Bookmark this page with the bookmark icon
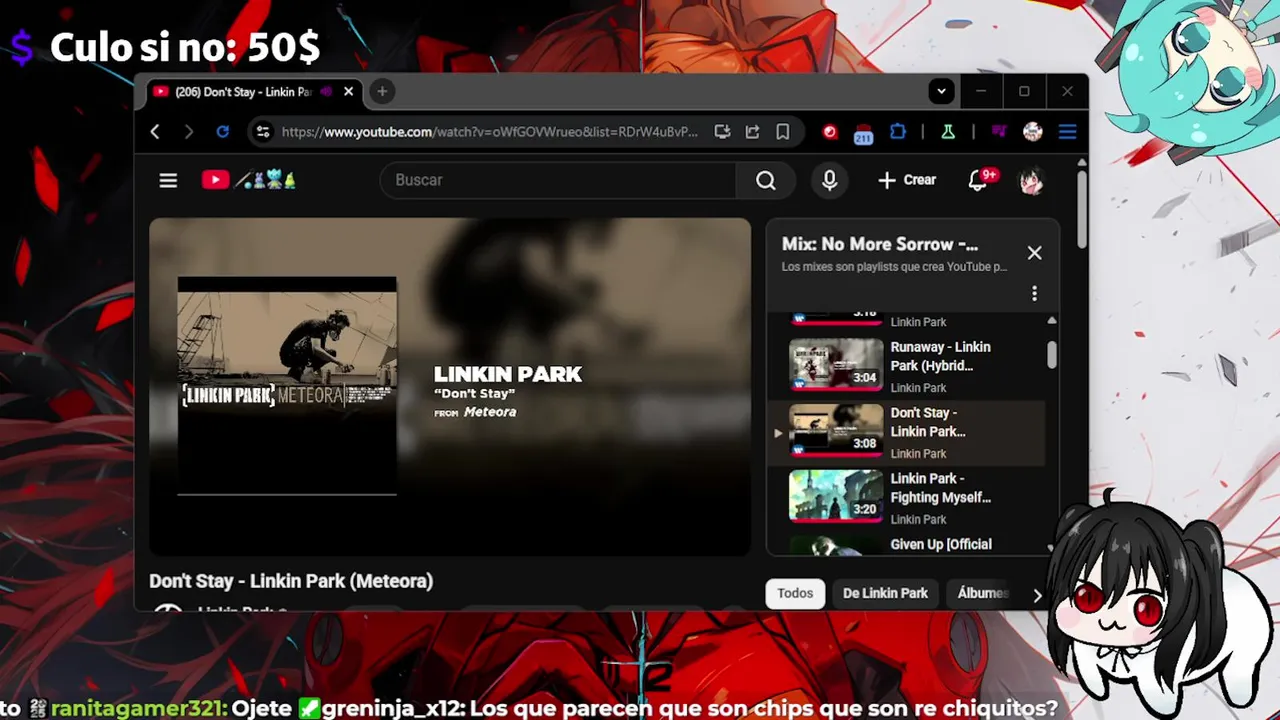This screenshot has height=720, width=1280. coord(783,132)
